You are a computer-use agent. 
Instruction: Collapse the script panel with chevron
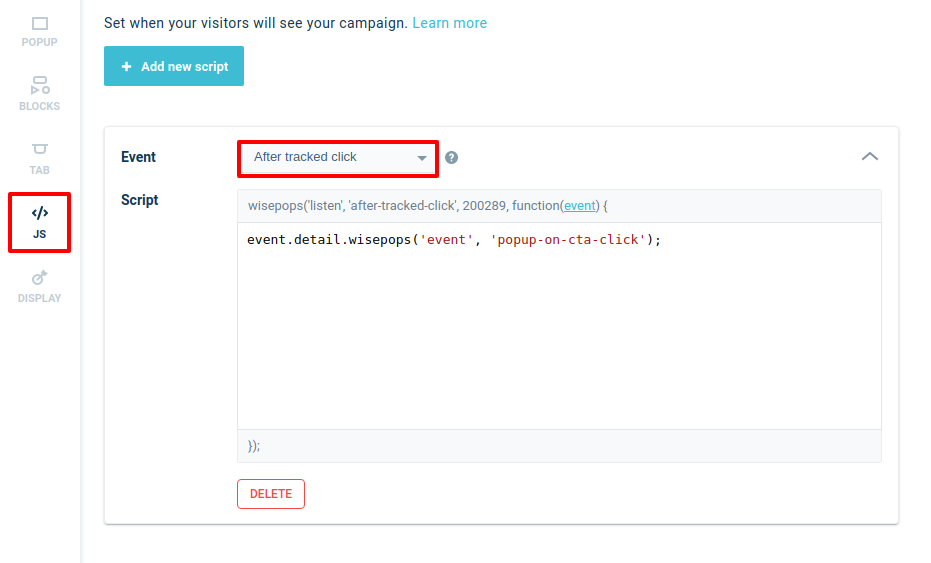pos(870,157)
